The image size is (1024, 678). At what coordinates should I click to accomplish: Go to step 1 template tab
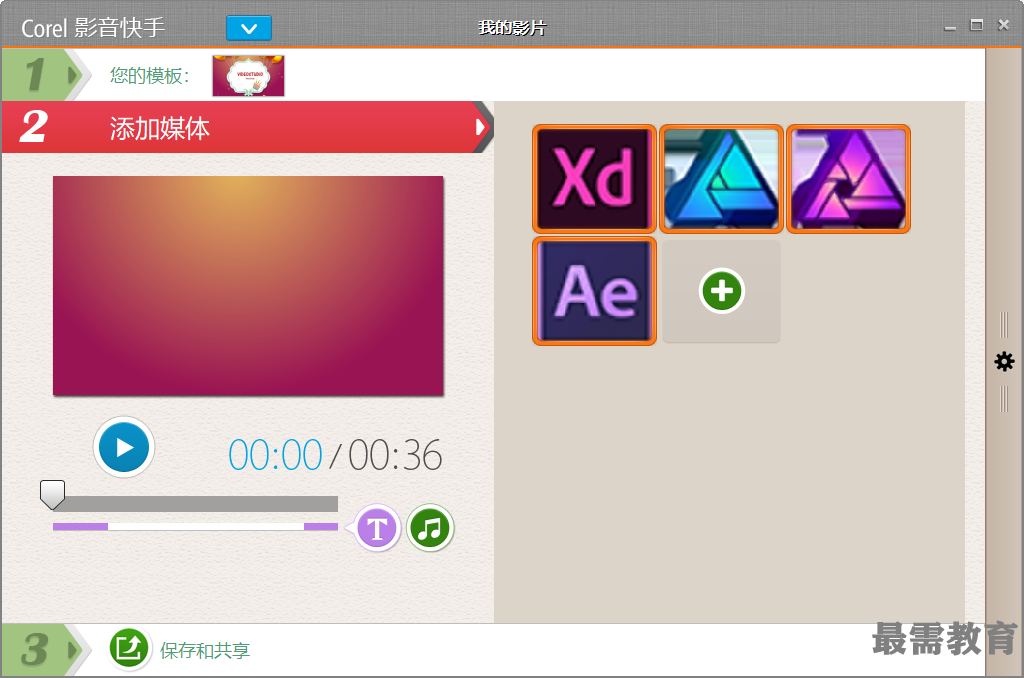[46, 75]
